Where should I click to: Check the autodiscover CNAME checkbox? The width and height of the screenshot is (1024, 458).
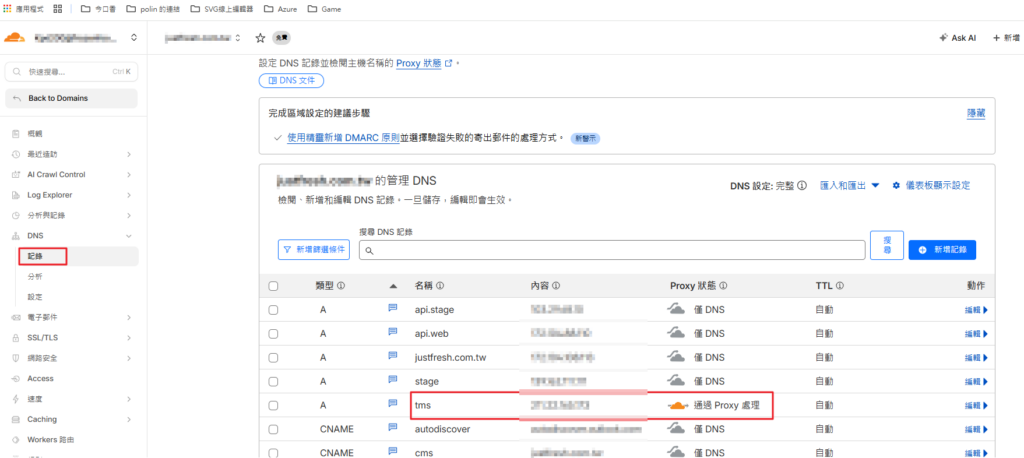click(273, 429)
